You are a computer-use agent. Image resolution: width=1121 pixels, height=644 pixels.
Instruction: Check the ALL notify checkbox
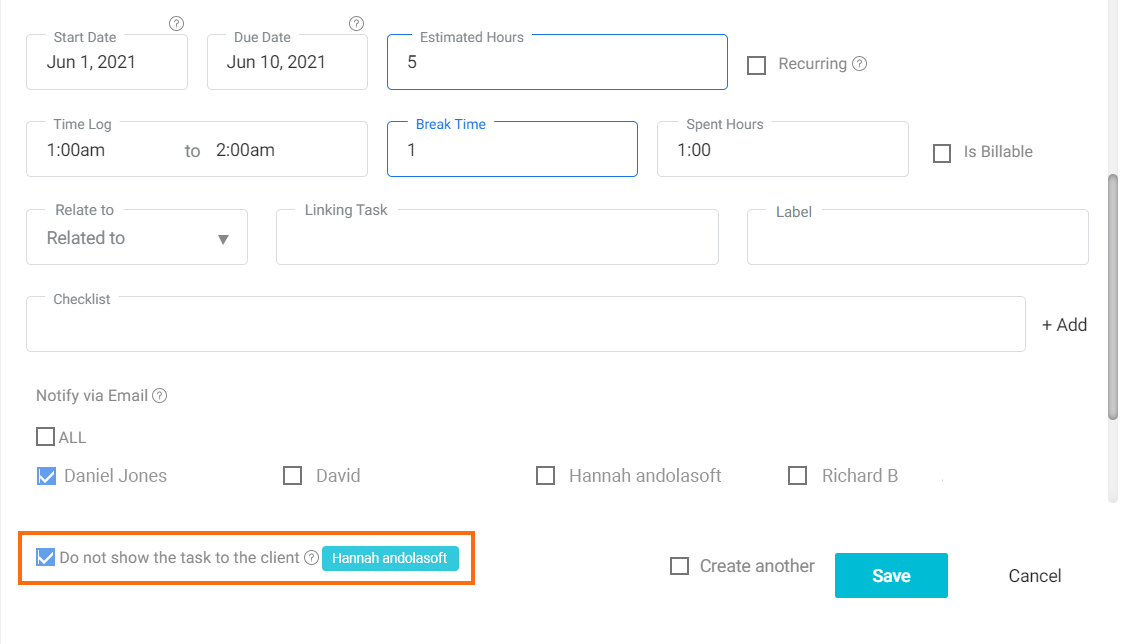point(45,437)
